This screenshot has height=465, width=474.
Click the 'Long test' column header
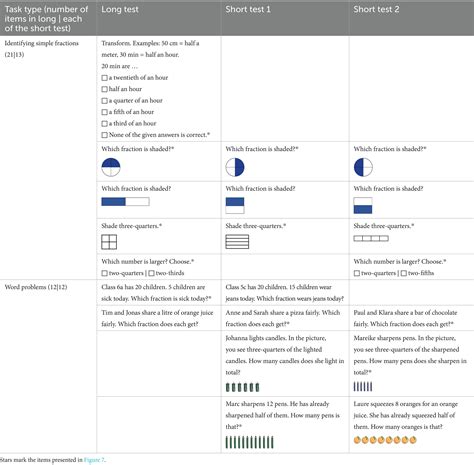pos(120,9)
